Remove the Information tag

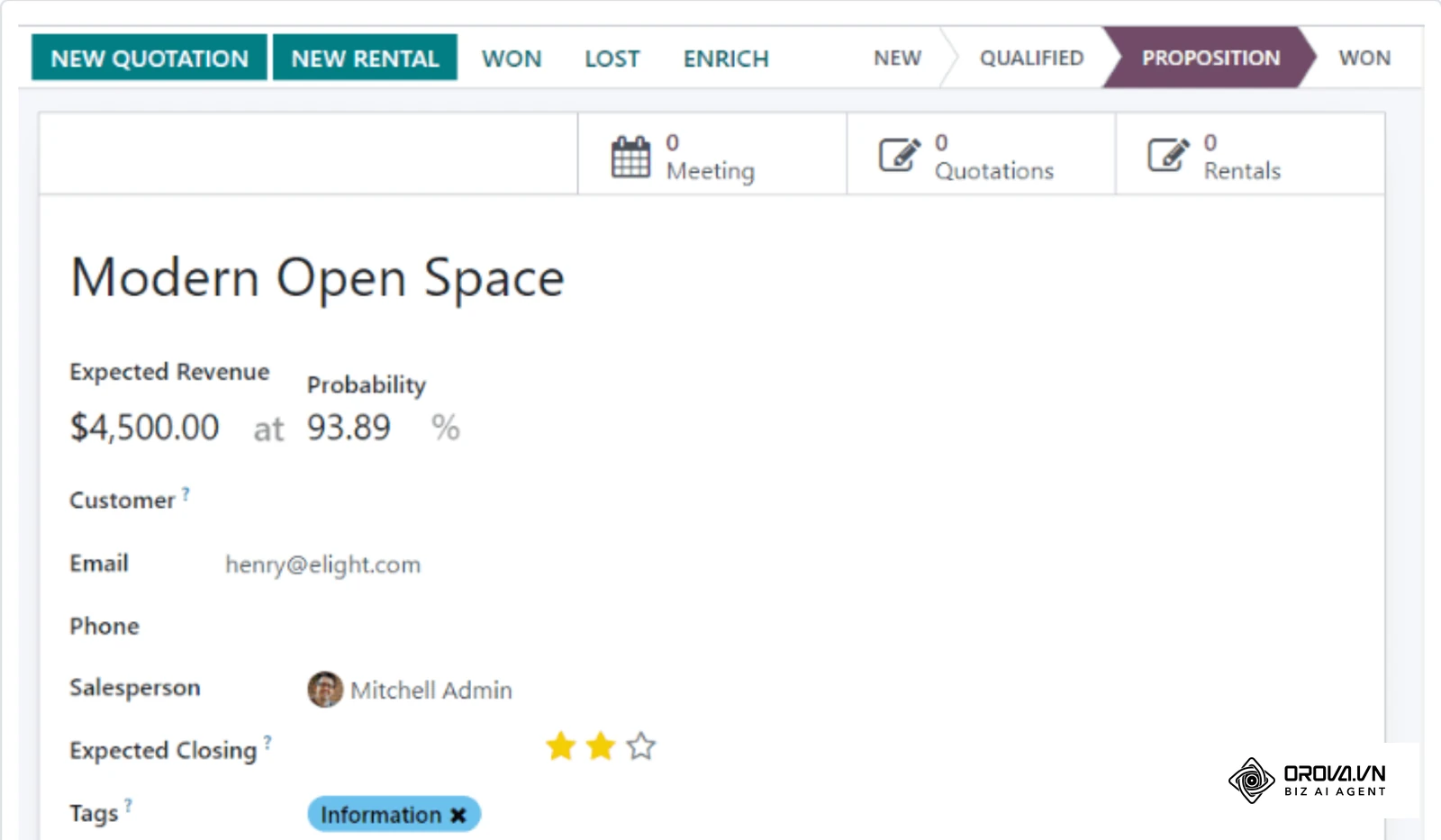[458, 815]
